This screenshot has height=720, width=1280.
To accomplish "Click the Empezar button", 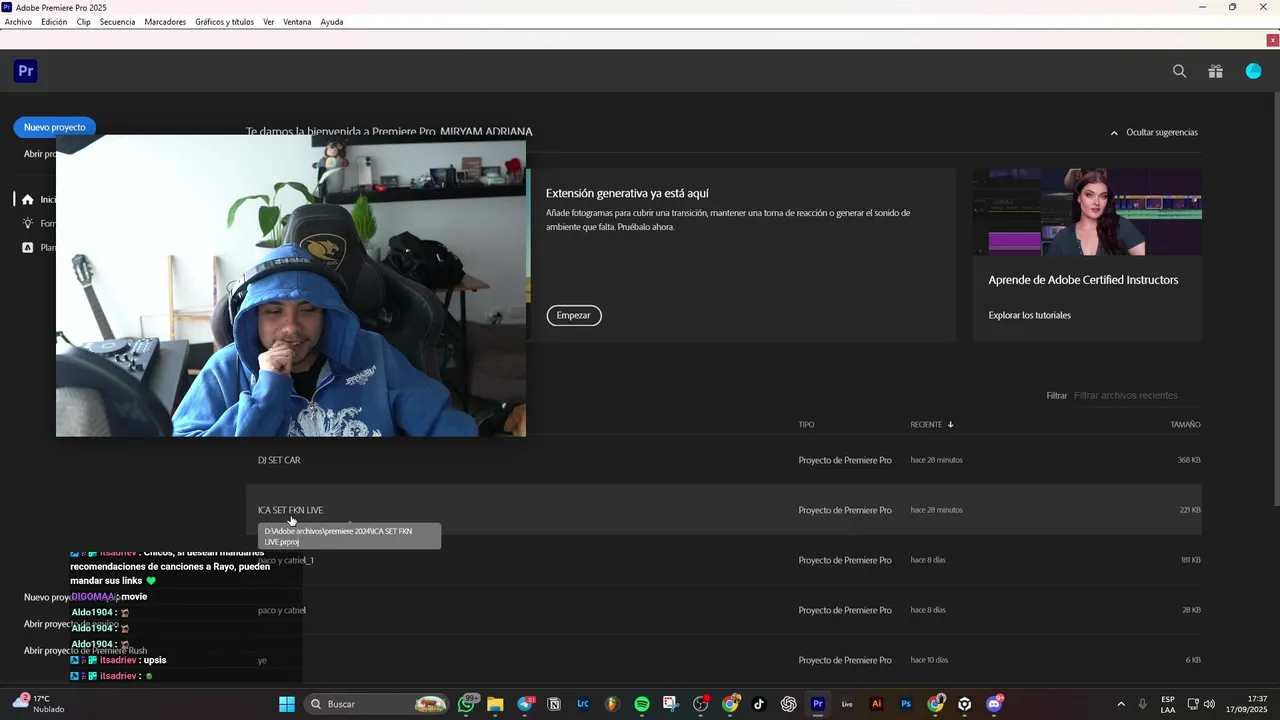I will 574,315.
